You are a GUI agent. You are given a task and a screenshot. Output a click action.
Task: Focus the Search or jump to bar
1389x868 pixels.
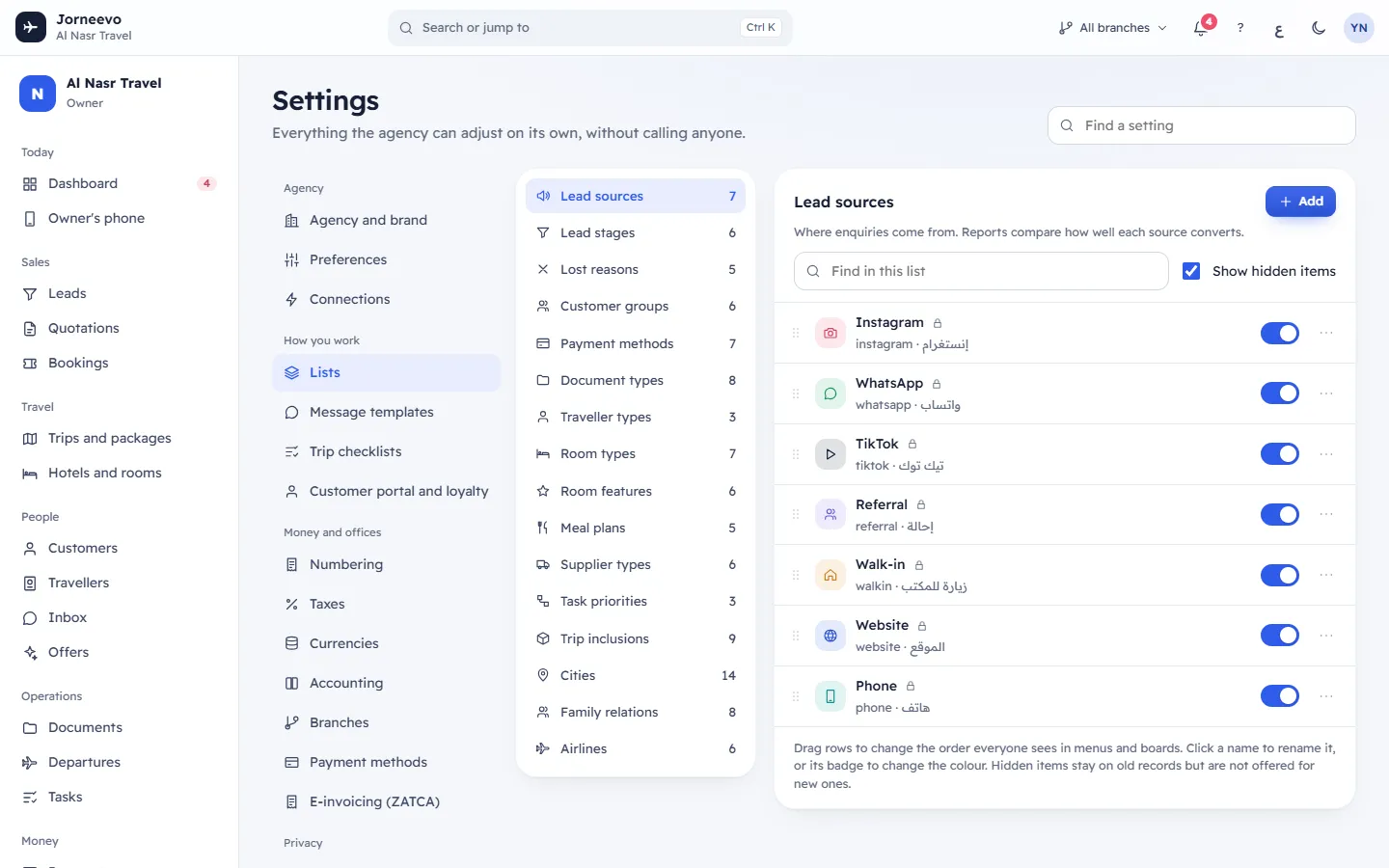(x=590, y=28)
